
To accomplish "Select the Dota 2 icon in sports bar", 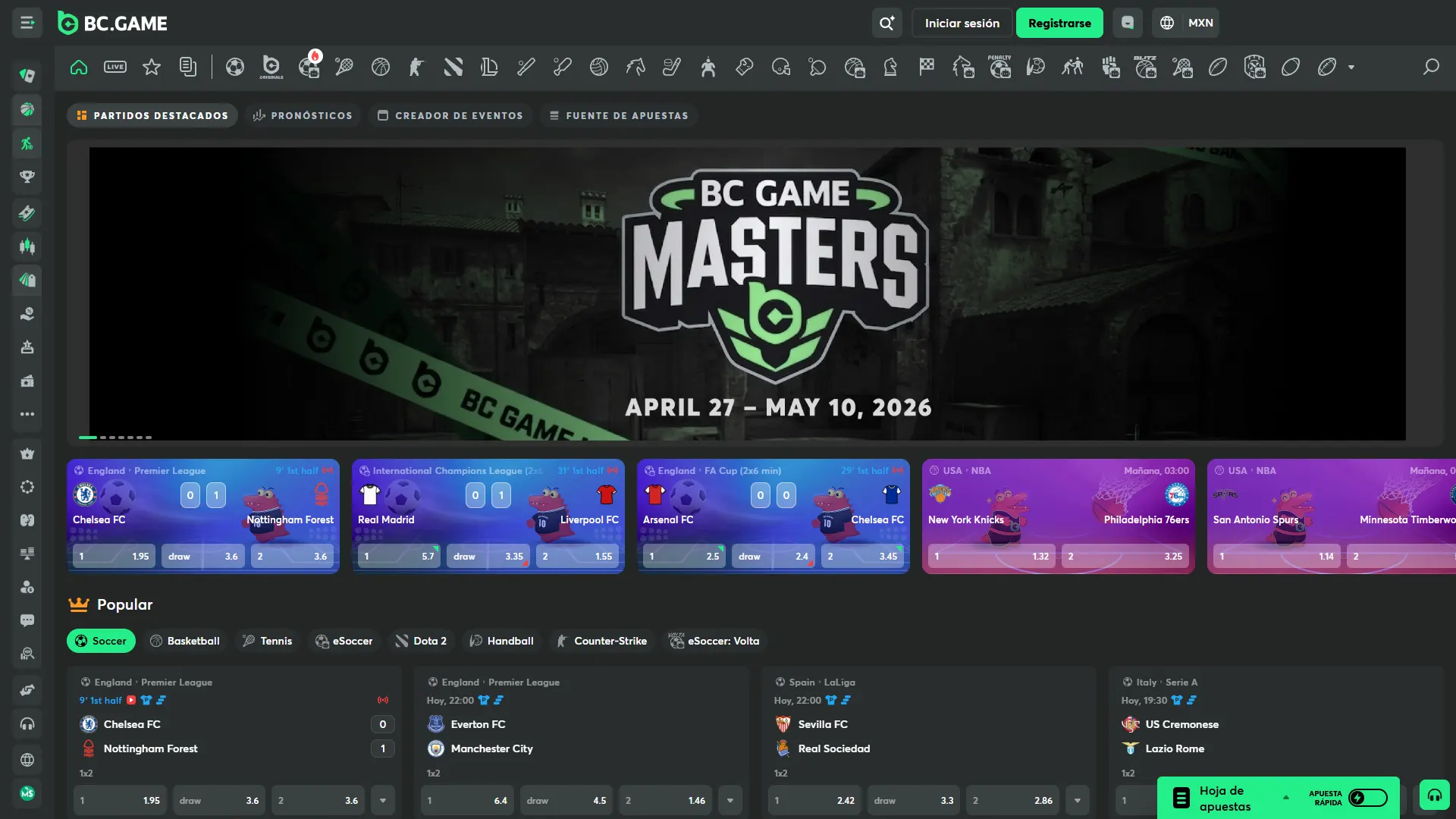I will (x=453, y=67).
